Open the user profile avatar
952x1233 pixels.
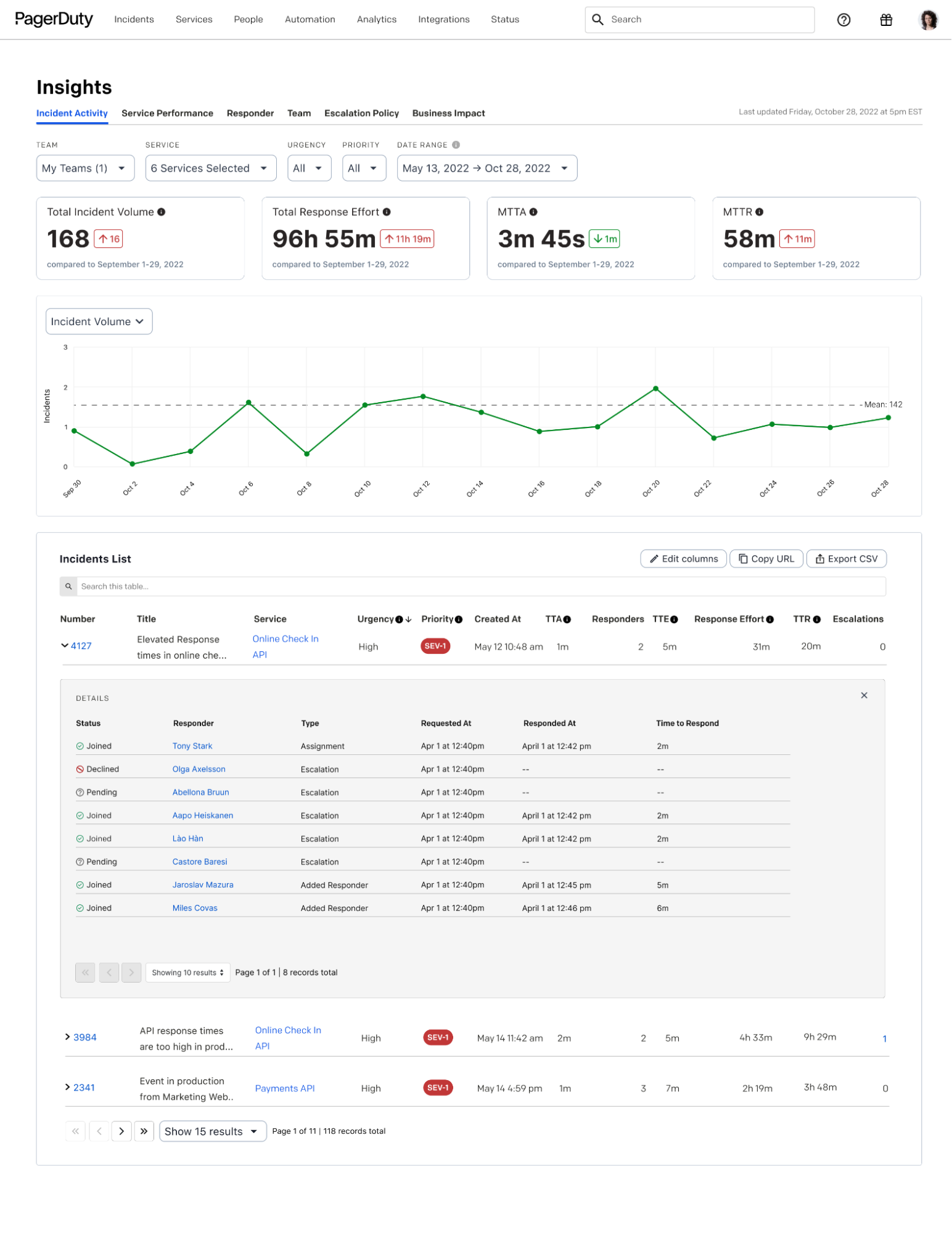(928, 20)
